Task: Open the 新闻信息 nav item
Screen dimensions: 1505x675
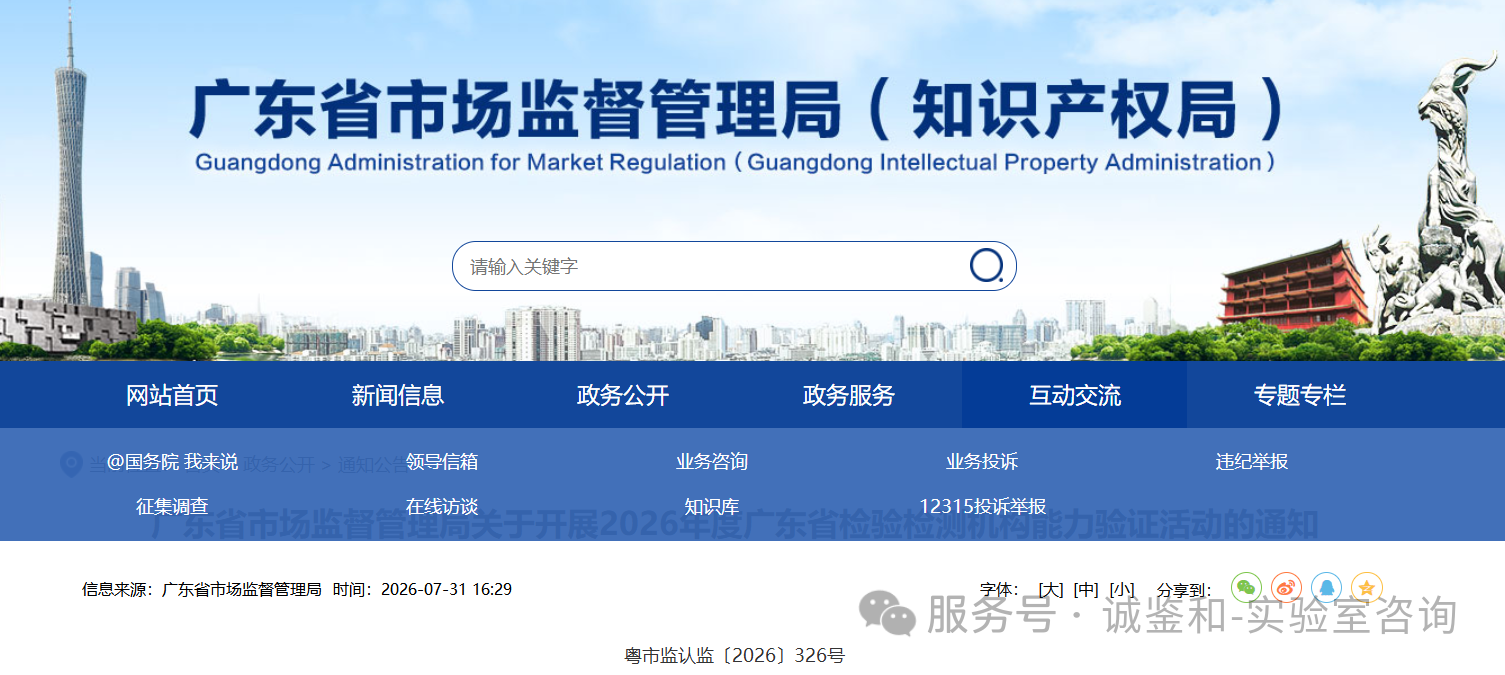Action: coord(398,395)
